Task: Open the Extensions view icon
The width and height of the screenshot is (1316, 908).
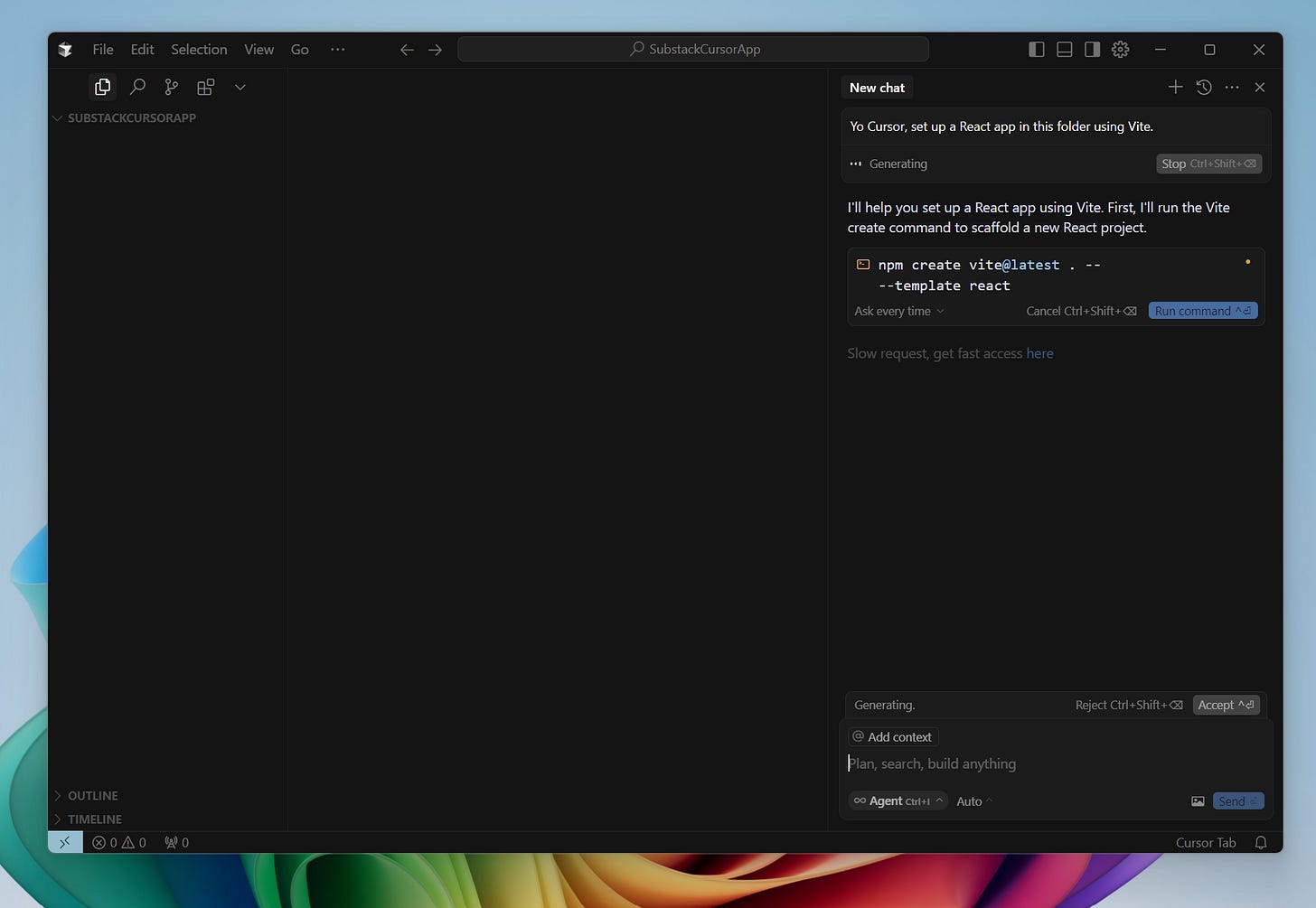Action: click(206, 87)
